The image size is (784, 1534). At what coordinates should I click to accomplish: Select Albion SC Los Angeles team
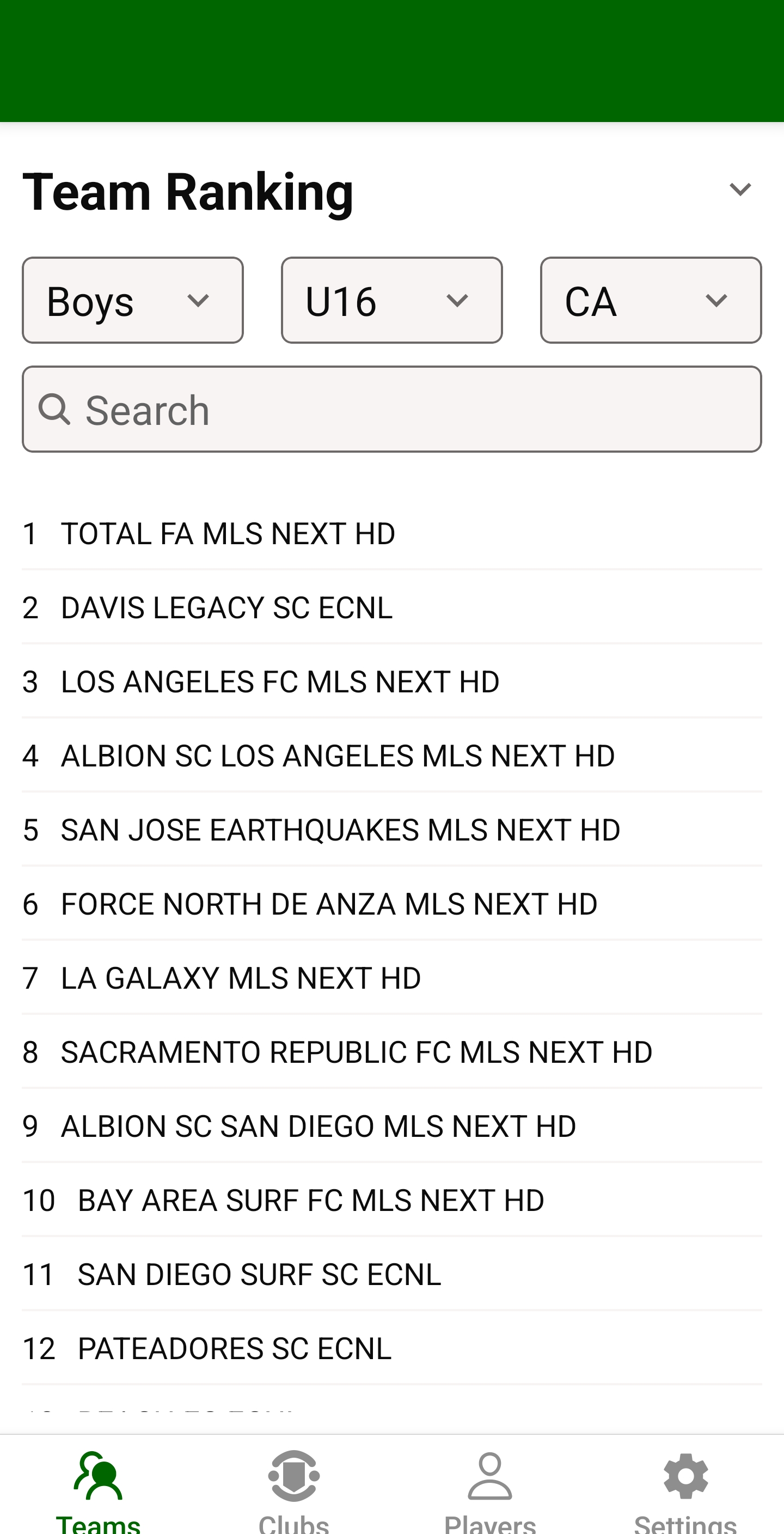338,756
